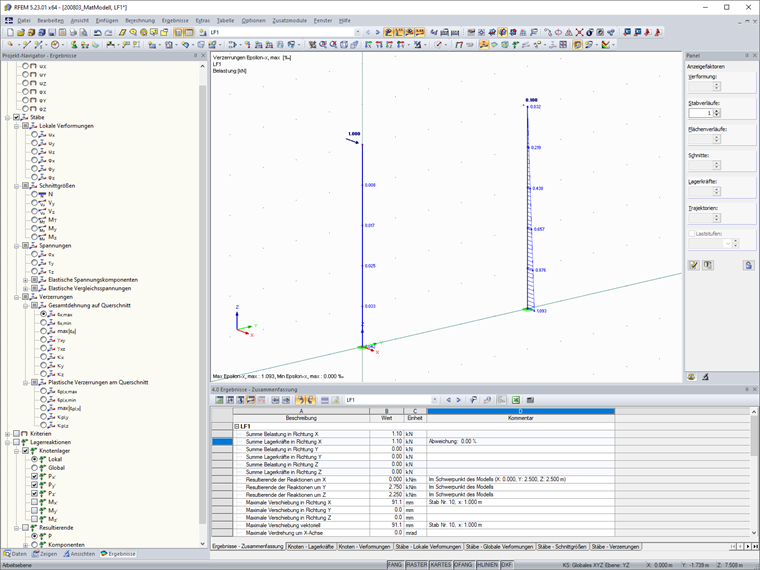Open the Ergebnisse navigator tab
Image resolution: width=760 pixels, height=570 pixels.
point(118,554)
